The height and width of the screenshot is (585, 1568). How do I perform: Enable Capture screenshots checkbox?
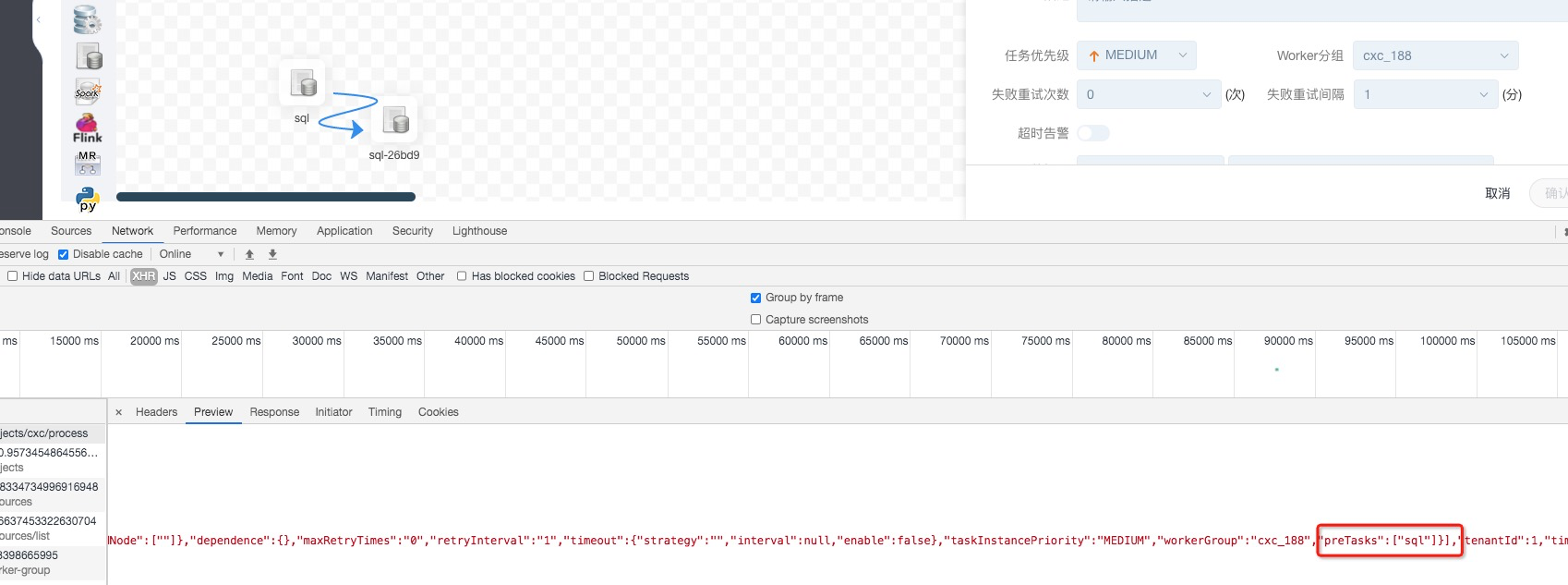coord(756,320)
